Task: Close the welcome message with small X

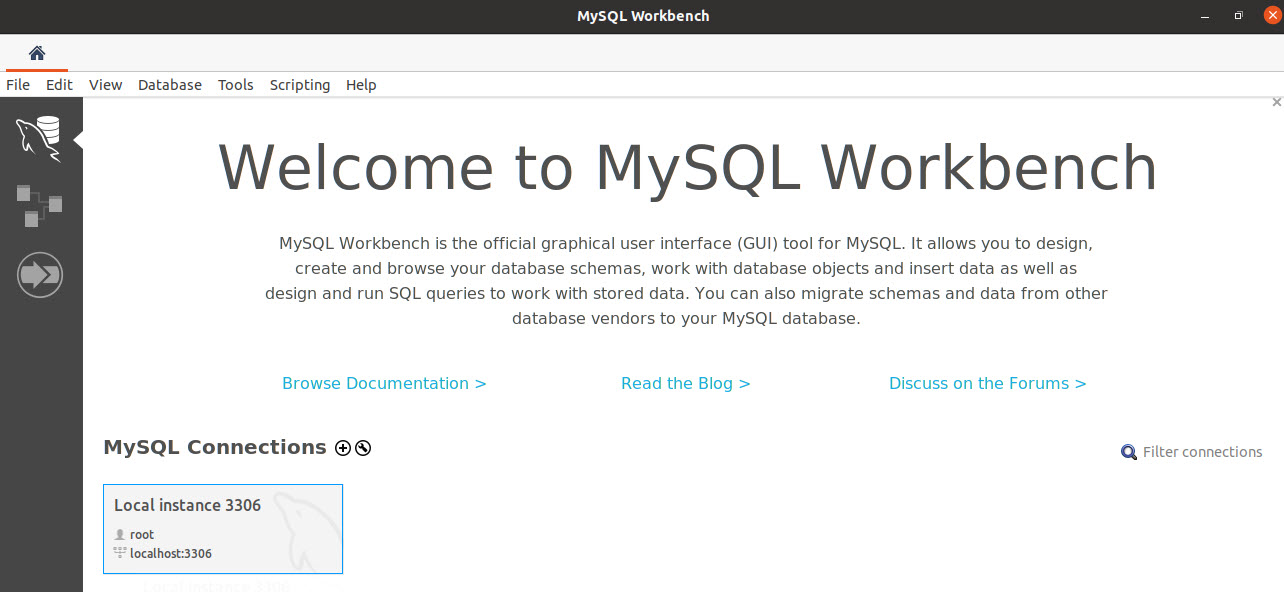Action: tap(1276, 102)
